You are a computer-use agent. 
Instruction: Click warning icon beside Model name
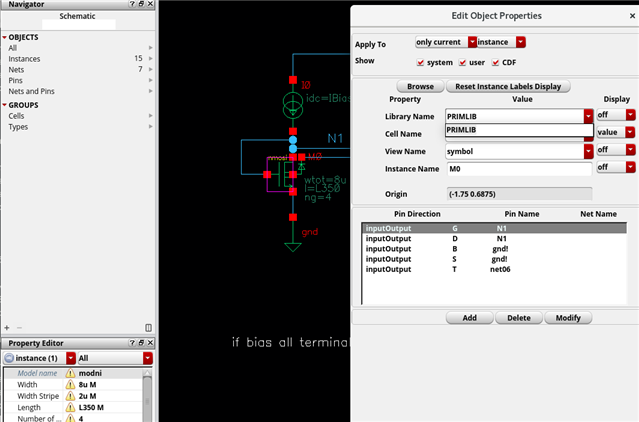click(71, 373)
